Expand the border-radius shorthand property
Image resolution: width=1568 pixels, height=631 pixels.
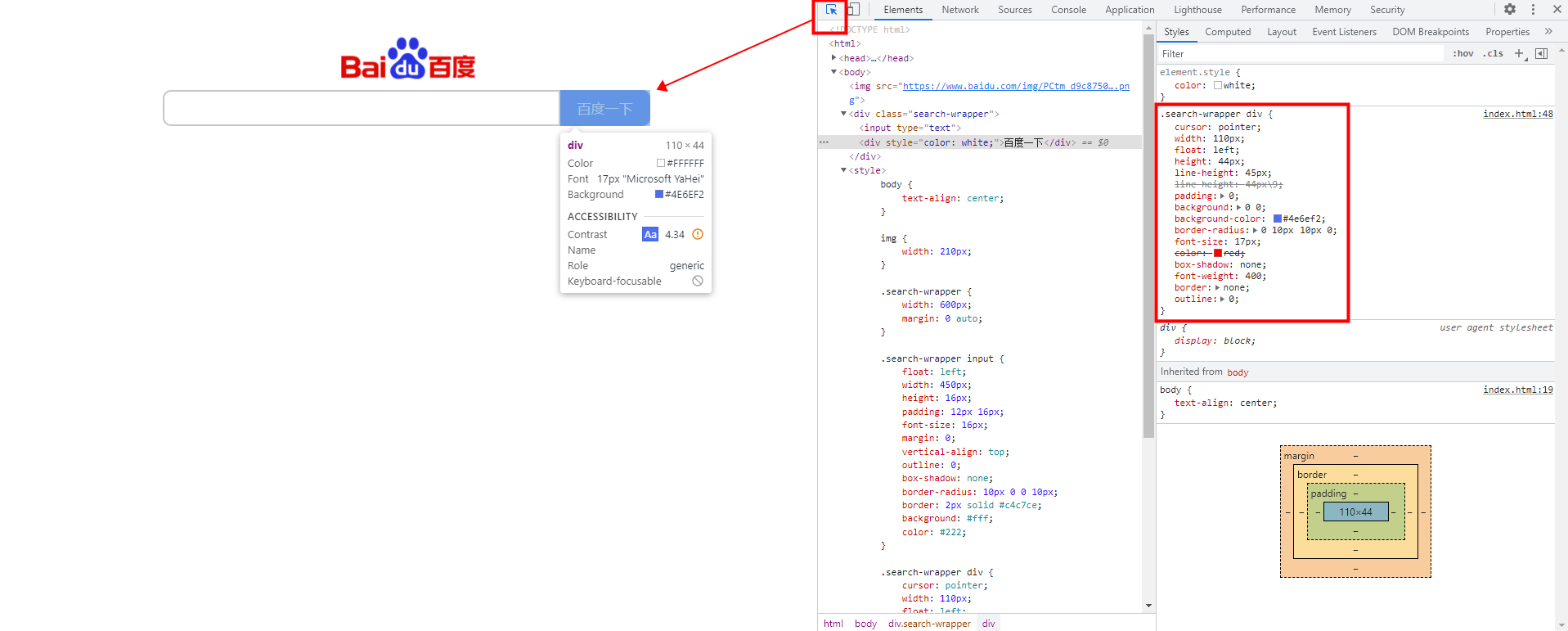[x=1256, y=231]
